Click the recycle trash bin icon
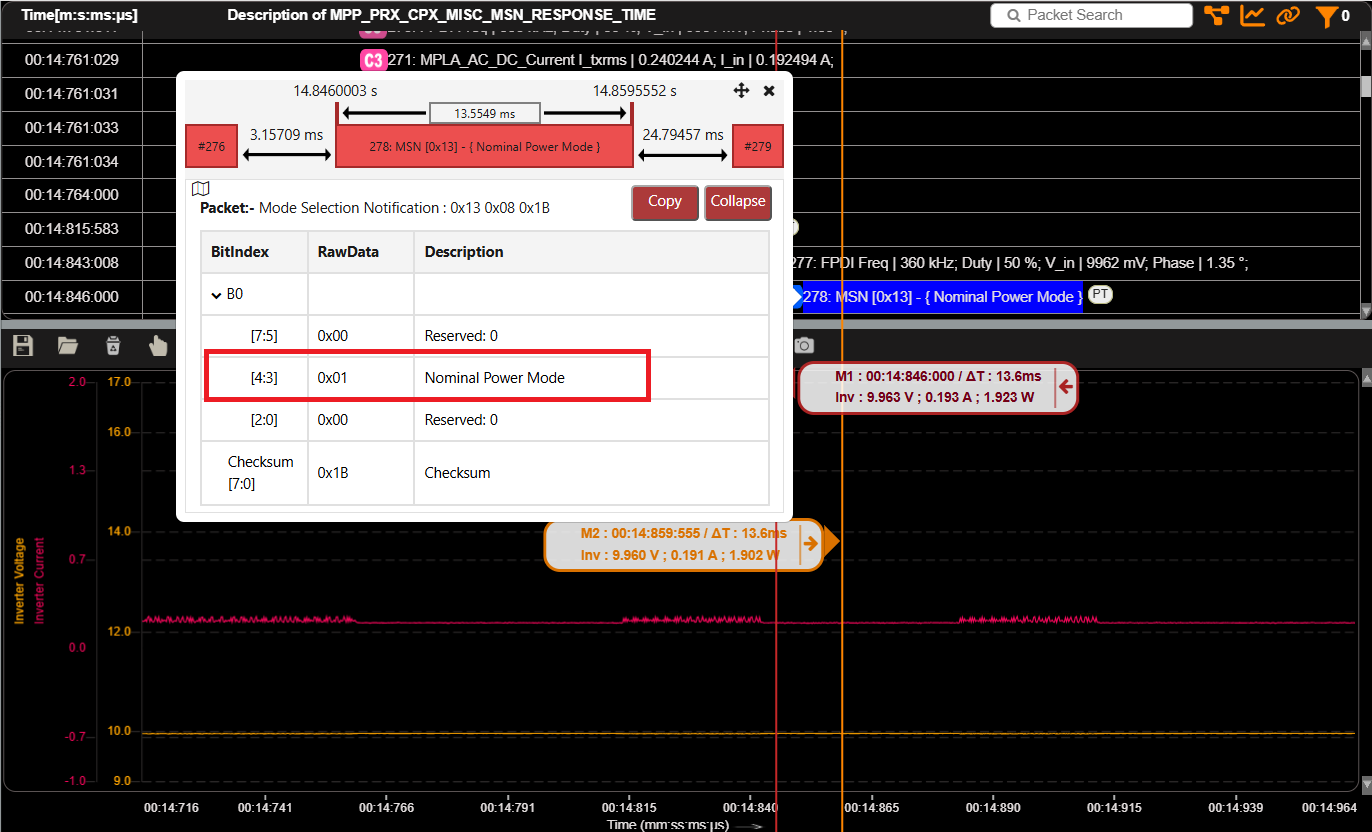Image resolution: width=1372 pixels, height=832 pixels. pyautogui.click(x=113, y=346)
